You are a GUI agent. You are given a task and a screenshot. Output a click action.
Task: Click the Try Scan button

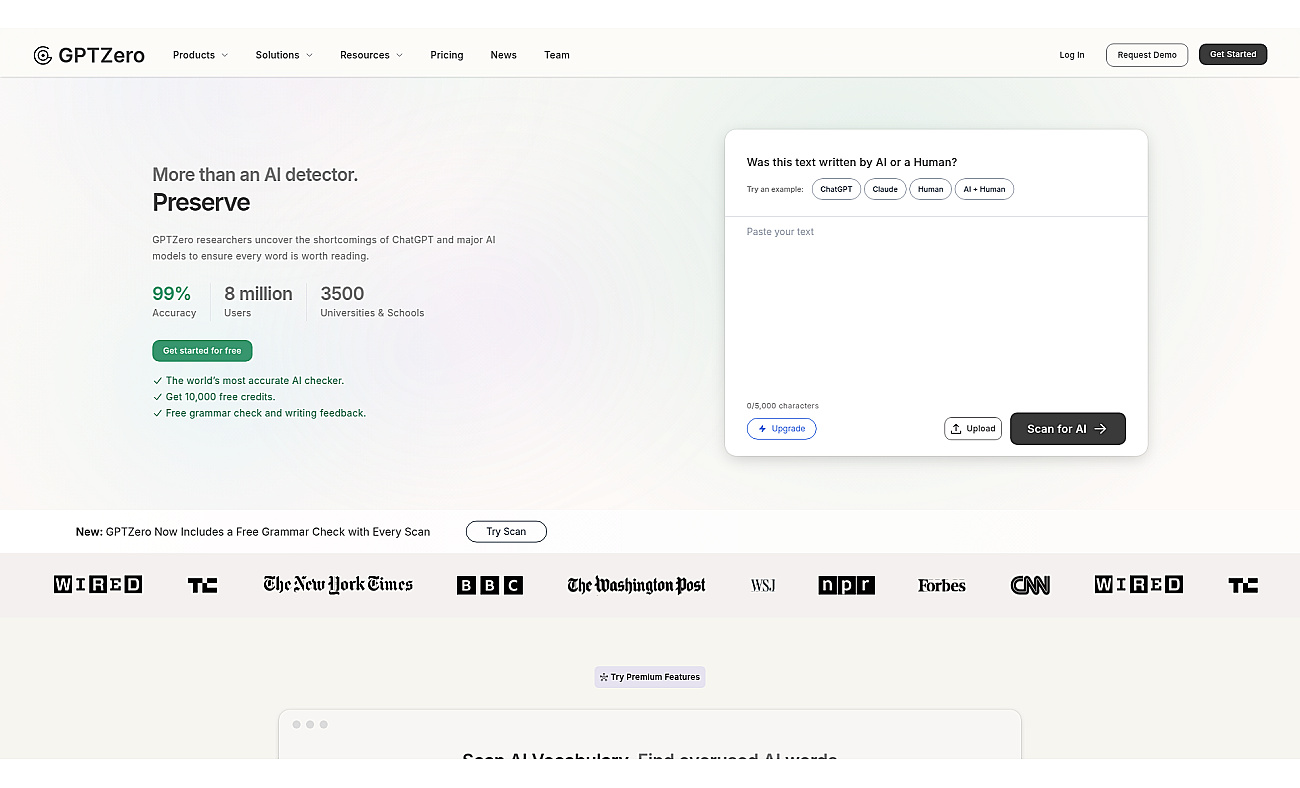[x=506, y=532]
